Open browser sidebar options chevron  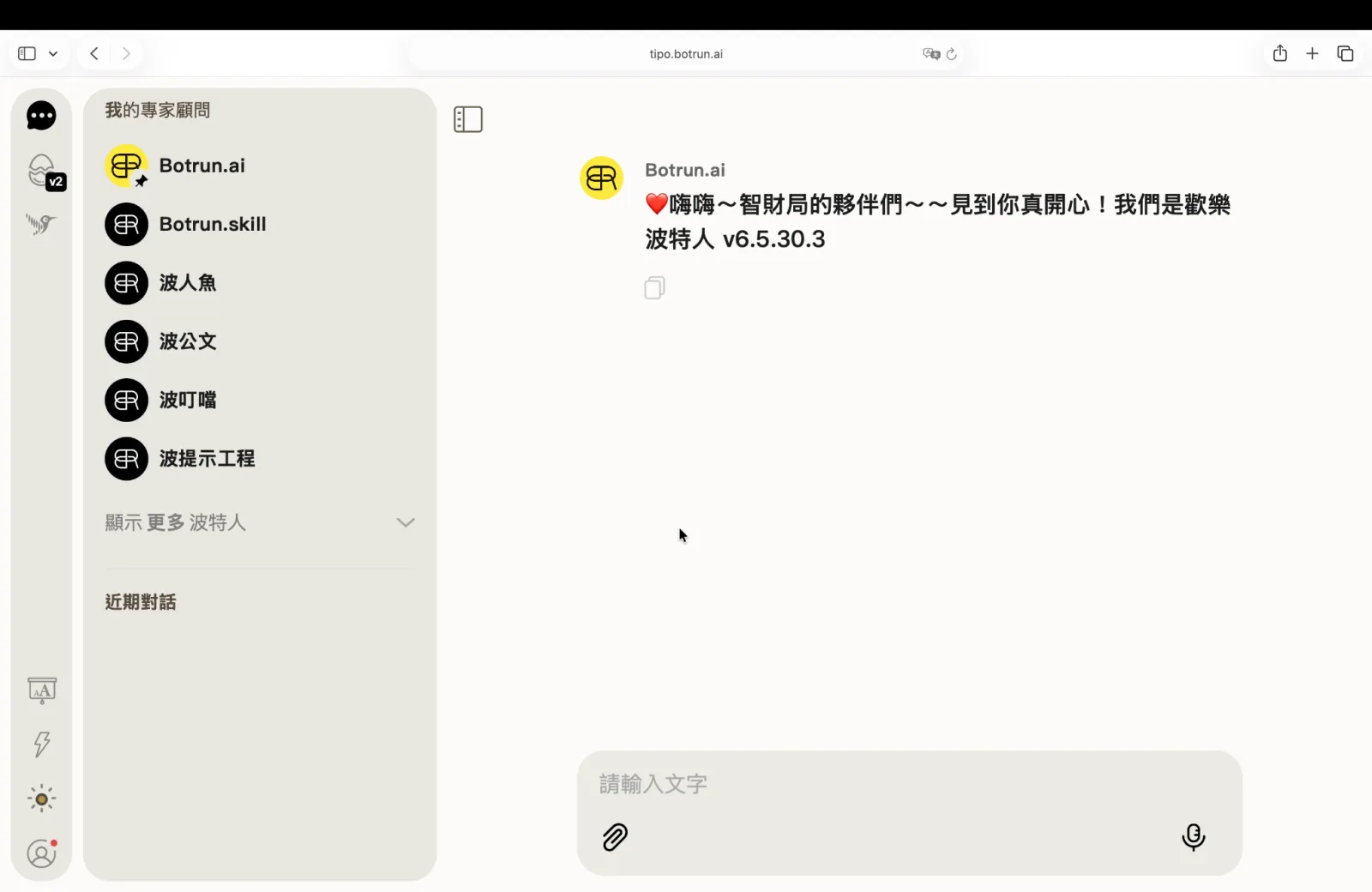[x=53, y=54]
